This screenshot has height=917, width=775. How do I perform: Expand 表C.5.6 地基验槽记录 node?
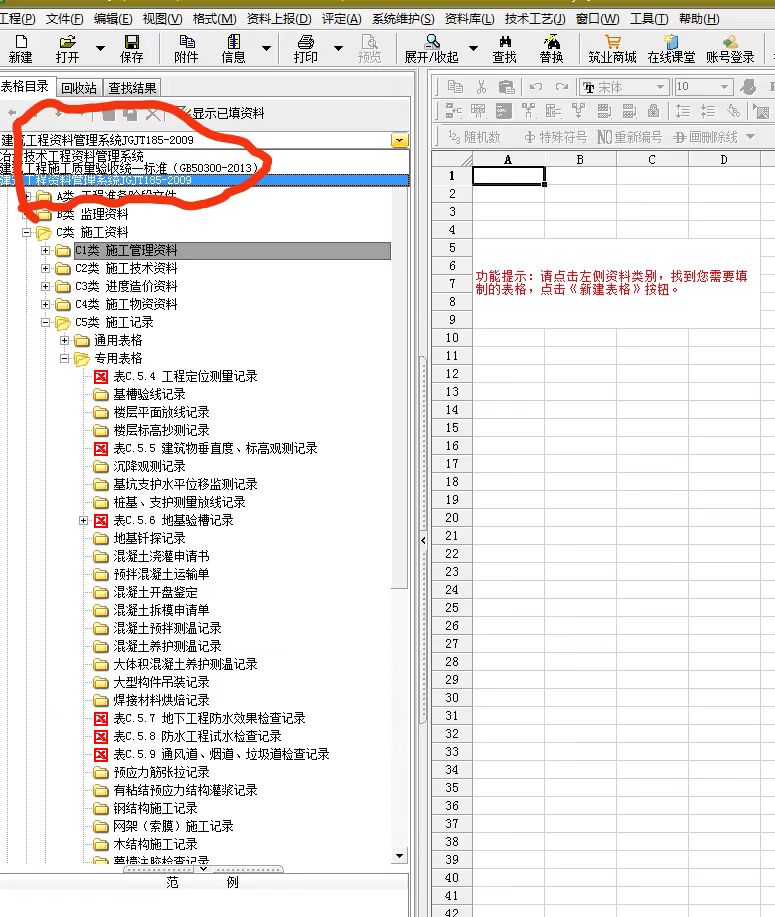pyautogui.click(x=83, y=520)
